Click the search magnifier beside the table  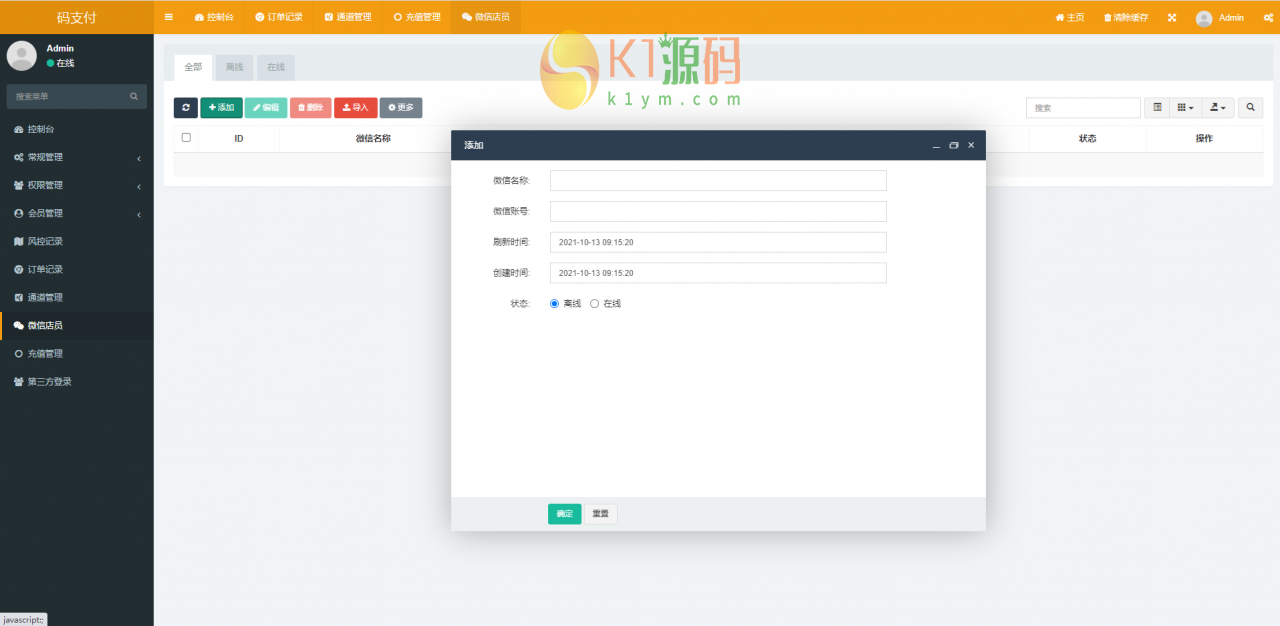click(x=1250, y=107)
